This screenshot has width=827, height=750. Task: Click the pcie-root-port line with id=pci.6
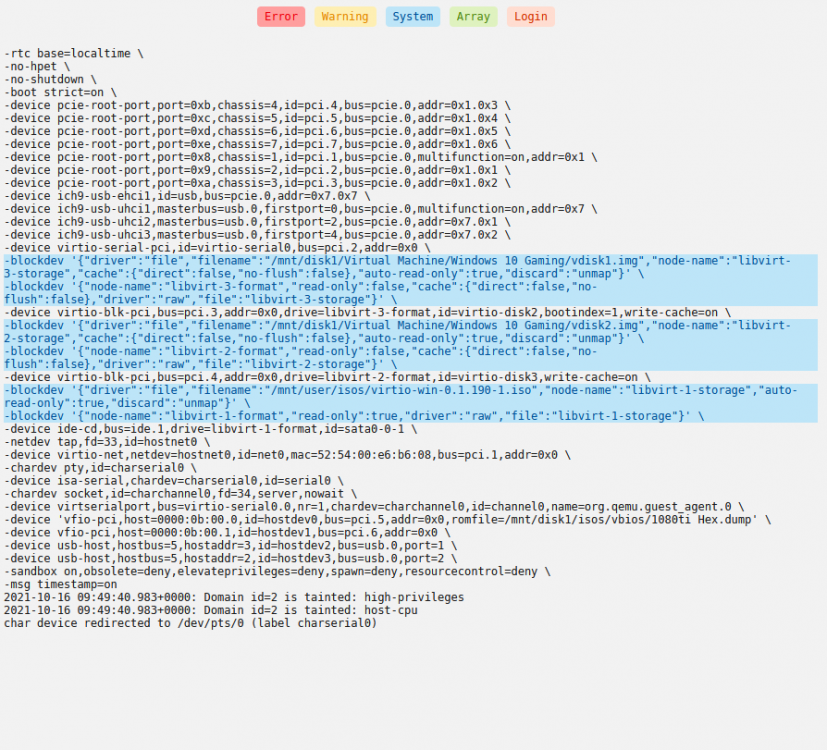(x=257, y=131)
